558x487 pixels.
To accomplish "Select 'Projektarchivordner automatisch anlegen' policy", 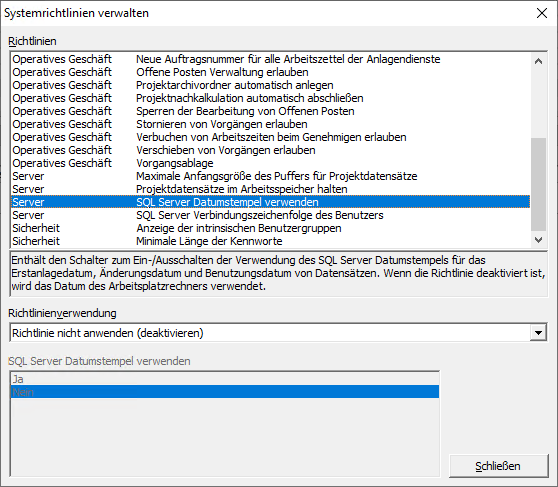I will point(270,85).
